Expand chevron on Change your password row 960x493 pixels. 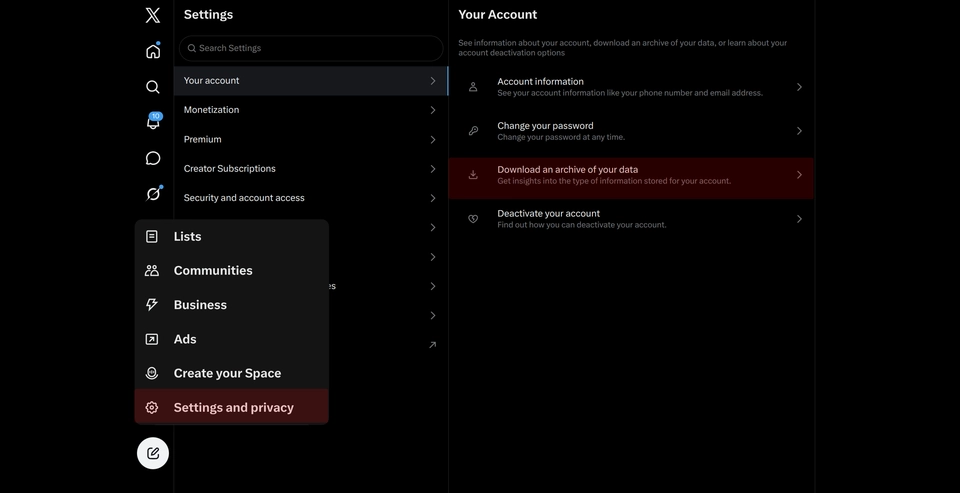pos(799,131)
